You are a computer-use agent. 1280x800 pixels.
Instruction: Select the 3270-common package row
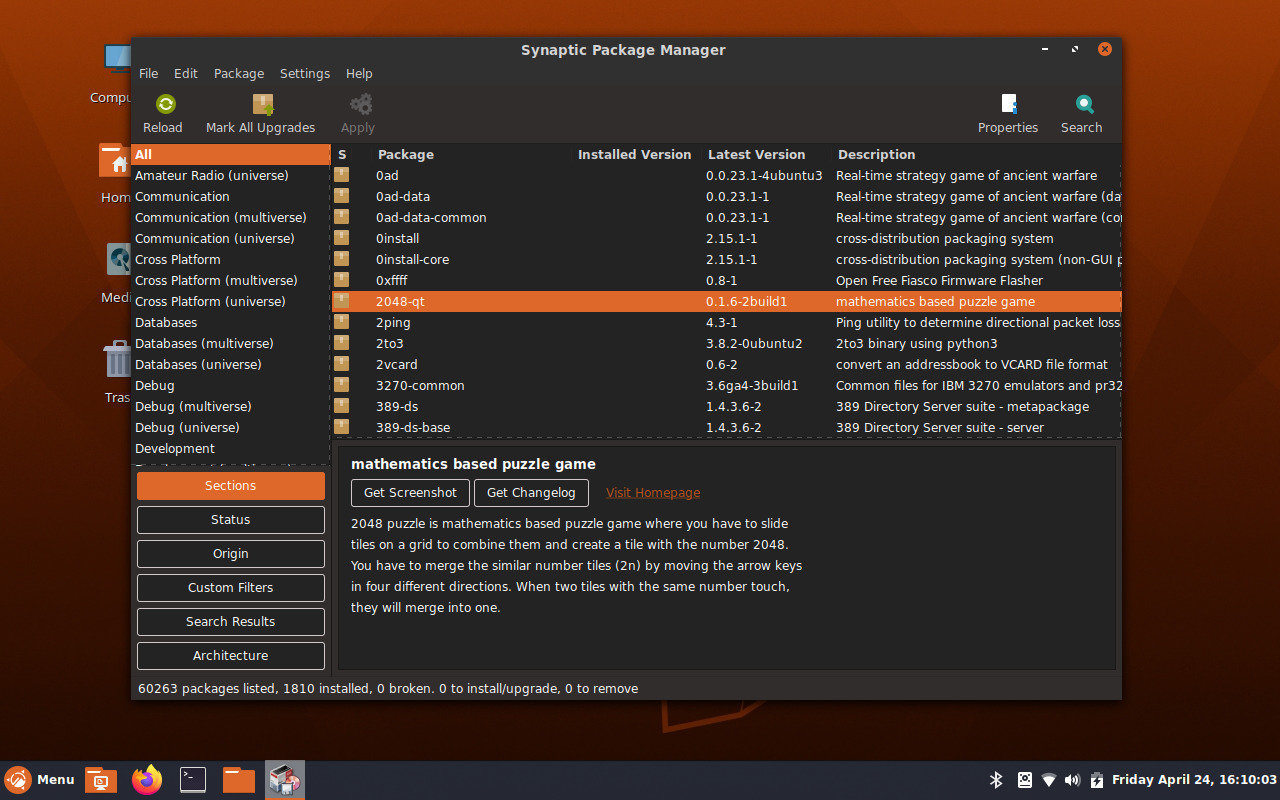pos(727,385)
